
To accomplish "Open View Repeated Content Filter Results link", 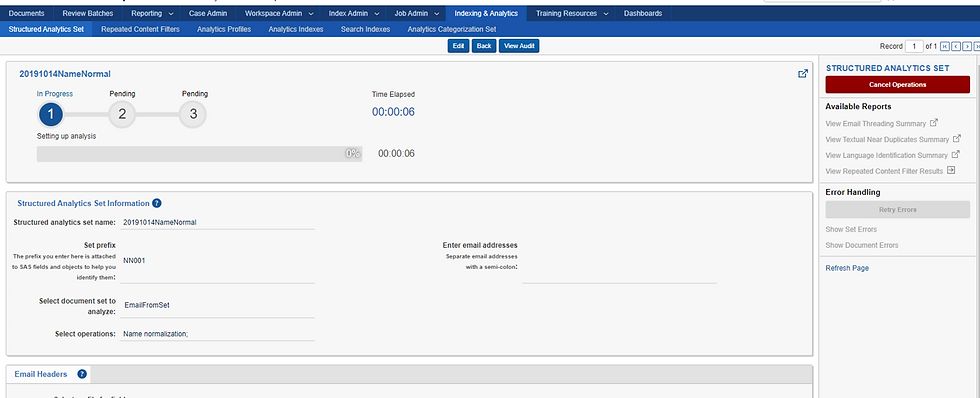I will click(x=884, y=171).
